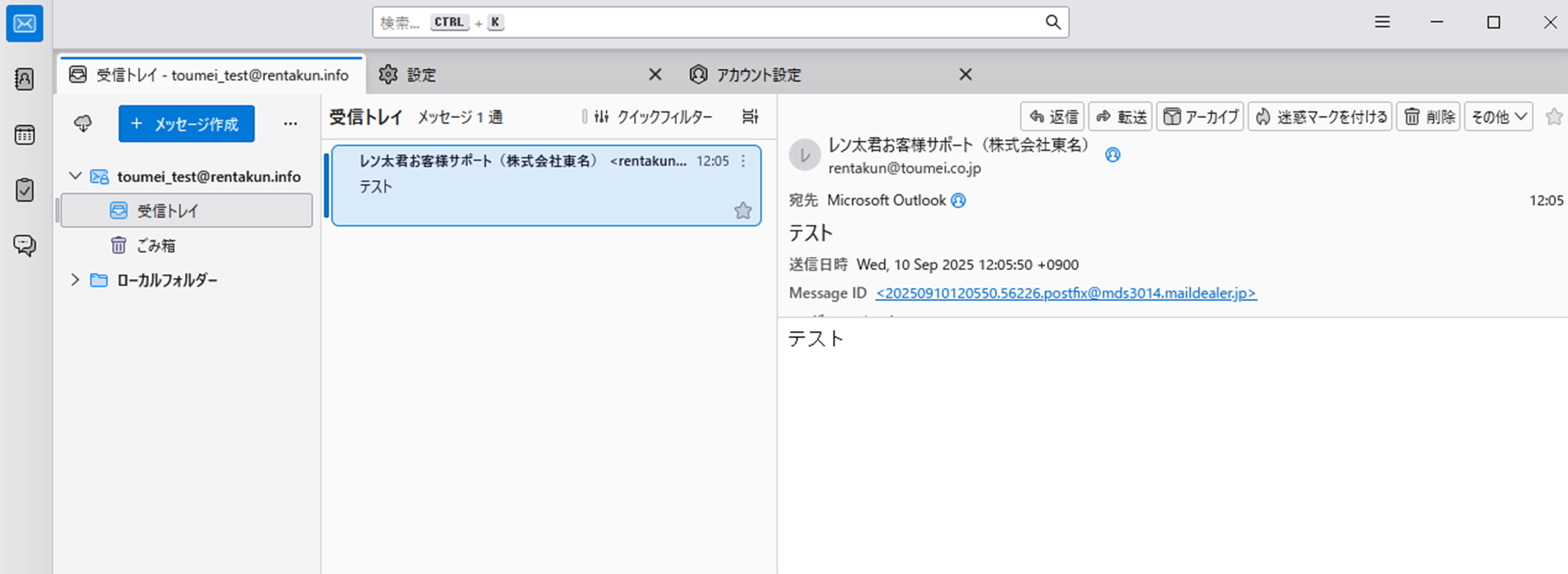Viewport: 1568px width, 574px height.
Task: Open the その他 dropdown menu
Action: [x=1498, y=117]
